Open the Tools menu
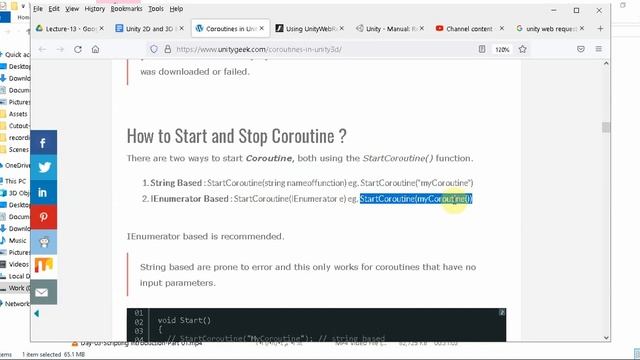 pyautogui.click(x=156, y=9)
